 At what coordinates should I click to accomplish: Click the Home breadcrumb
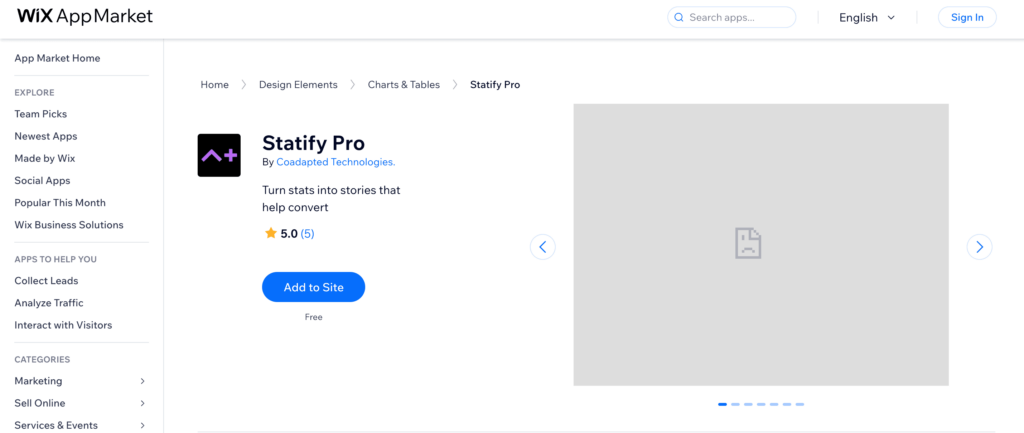(214, 84)
